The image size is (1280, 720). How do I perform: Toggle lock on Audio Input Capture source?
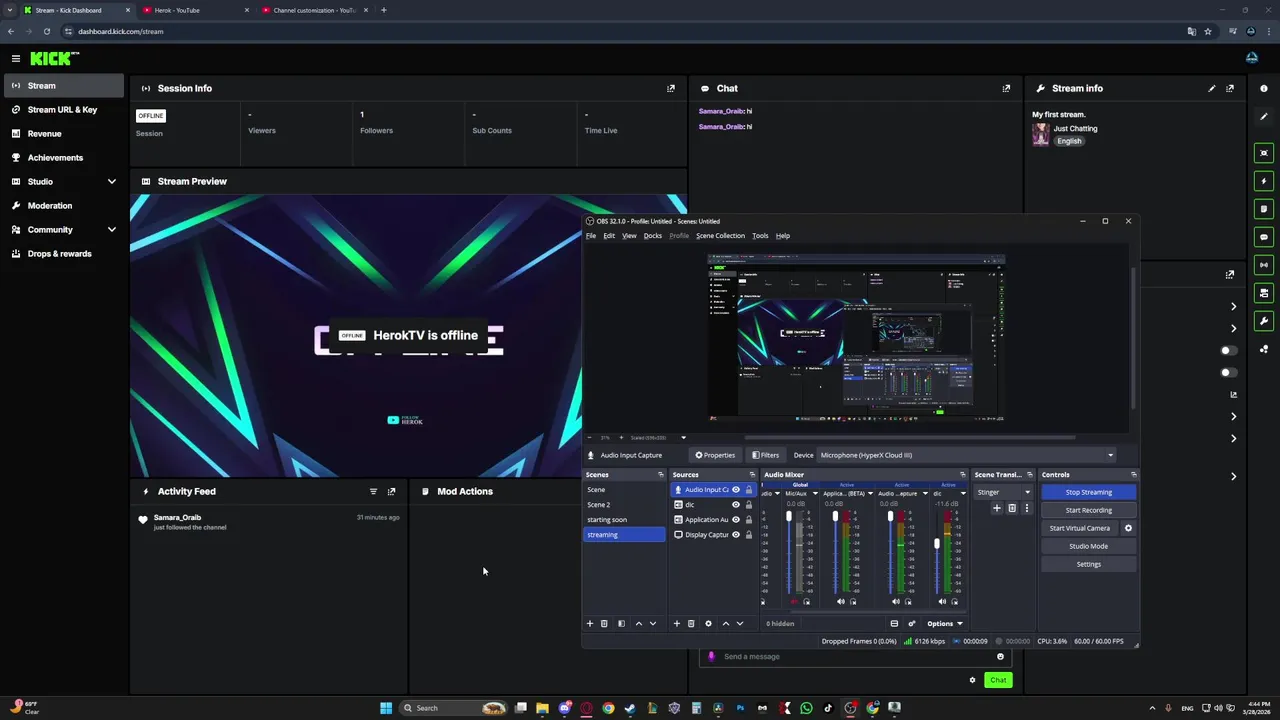[x=749, y=490]
